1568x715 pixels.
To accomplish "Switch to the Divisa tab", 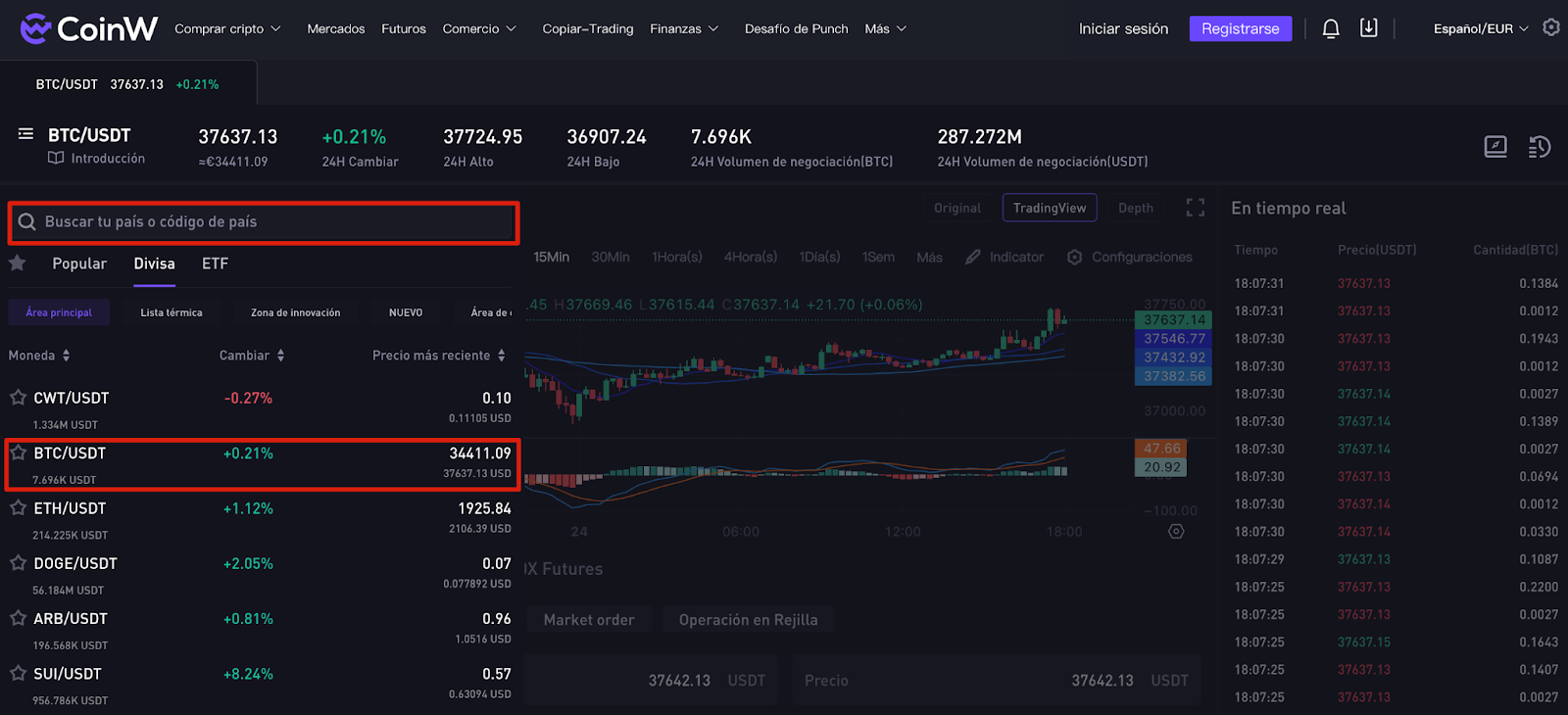I will click(154, 263).
